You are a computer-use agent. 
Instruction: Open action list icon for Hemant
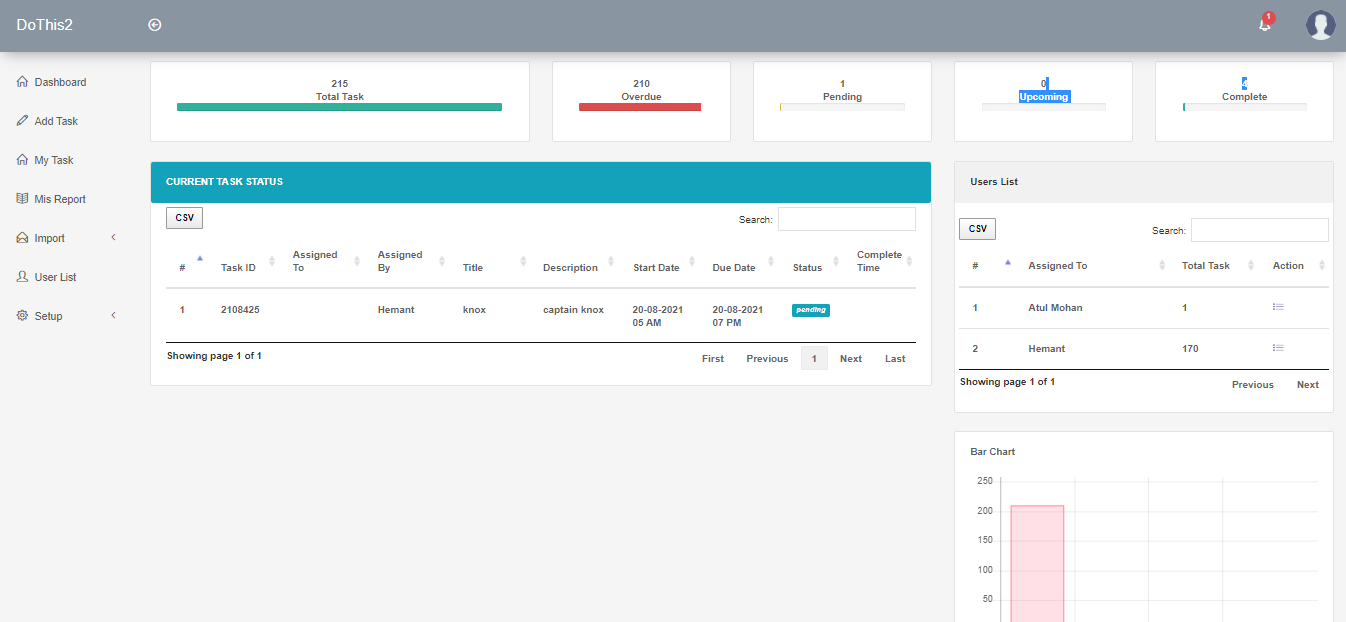(1278, 348)
